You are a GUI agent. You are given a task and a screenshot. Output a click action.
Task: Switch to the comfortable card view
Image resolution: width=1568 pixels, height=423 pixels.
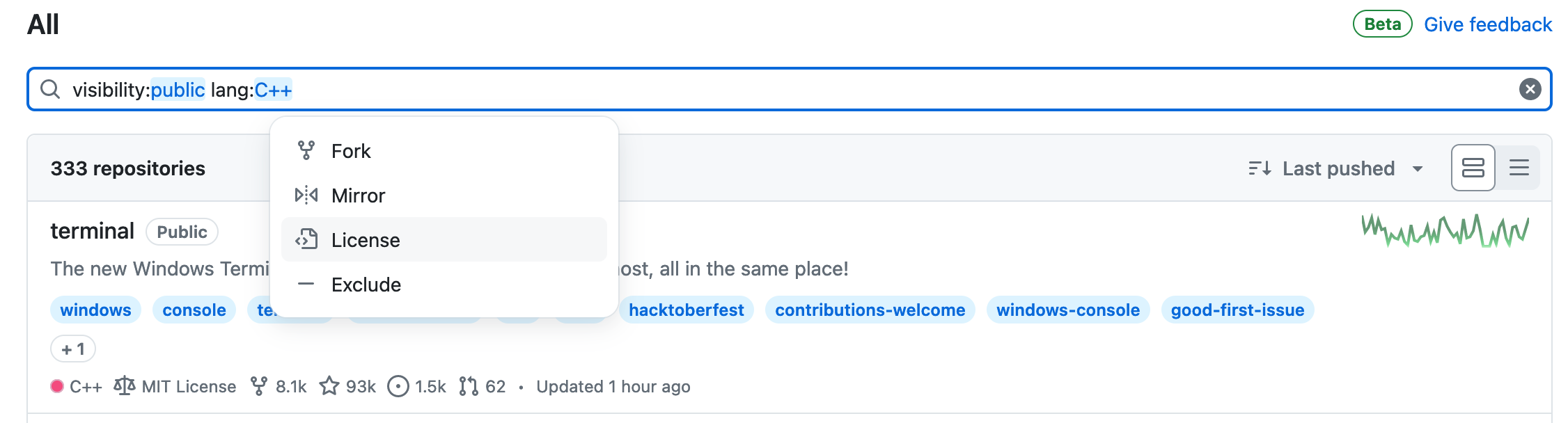1473,168
